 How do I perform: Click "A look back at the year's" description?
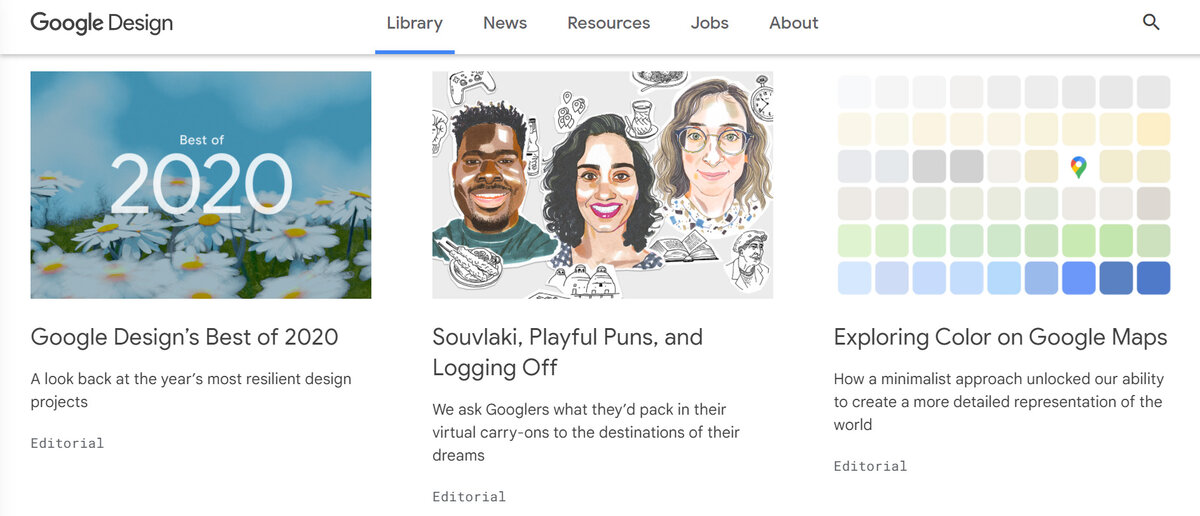(191, 390)
